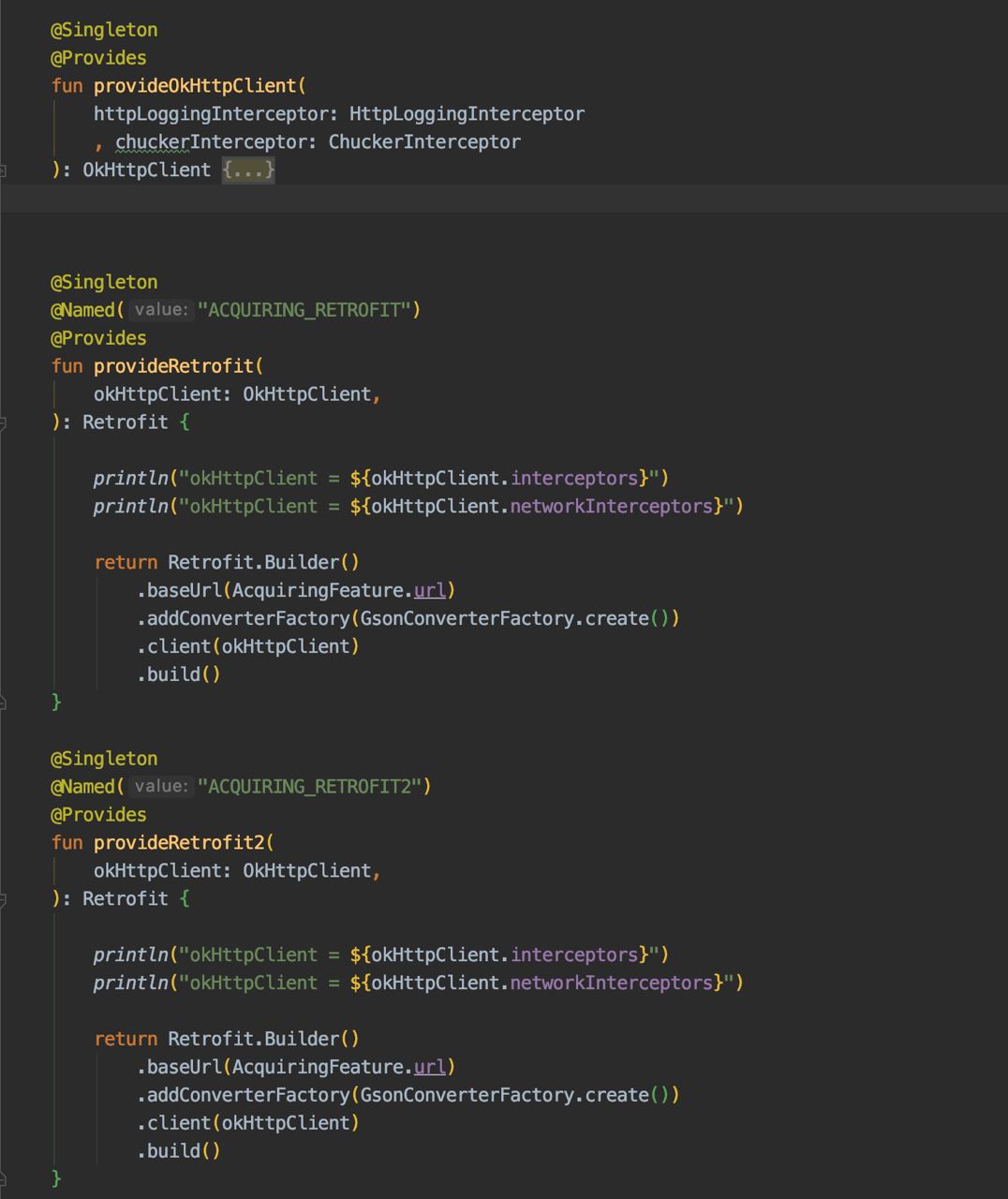Click the ChuckerInterceptor type name
1008x1199 pixels.
[424, 141]
